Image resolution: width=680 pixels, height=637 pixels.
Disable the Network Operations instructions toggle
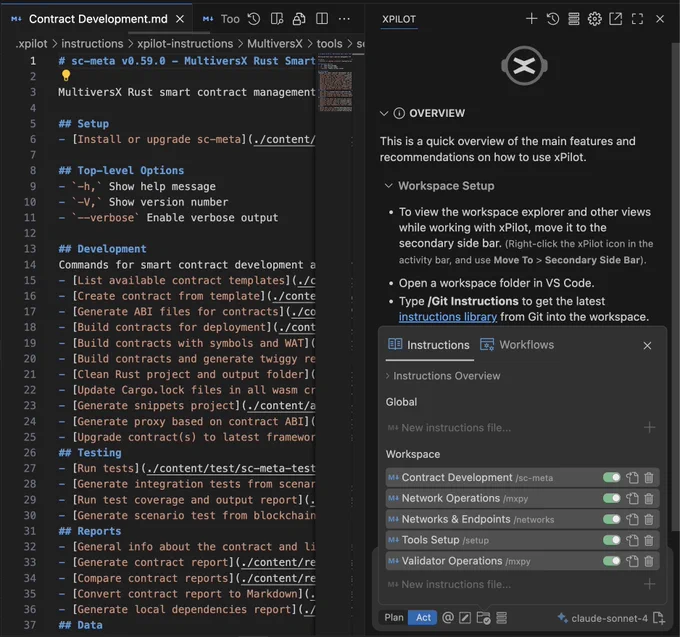click(611, 498)
